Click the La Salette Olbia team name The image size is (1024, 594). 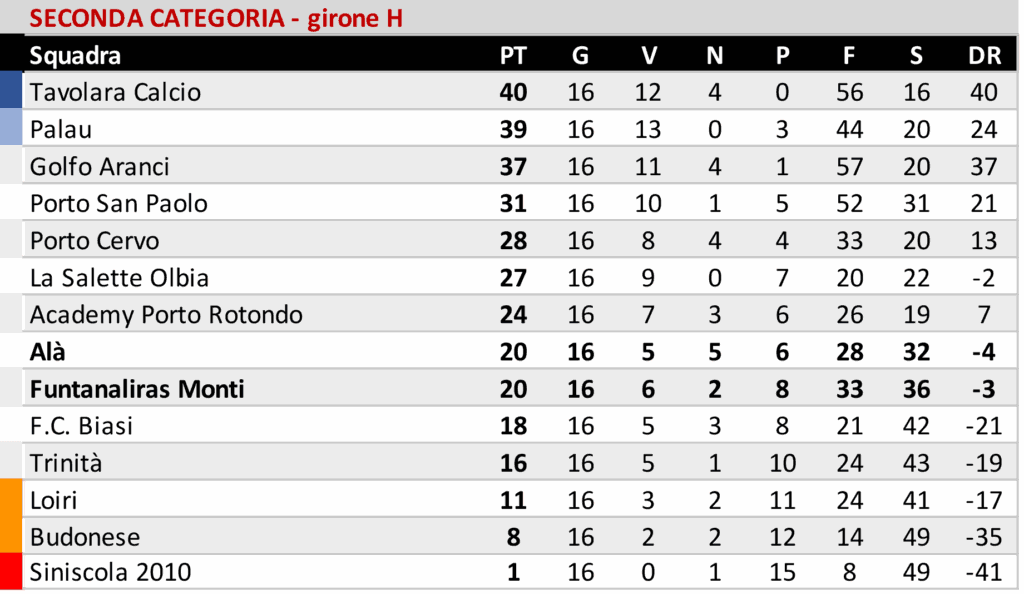119,277
